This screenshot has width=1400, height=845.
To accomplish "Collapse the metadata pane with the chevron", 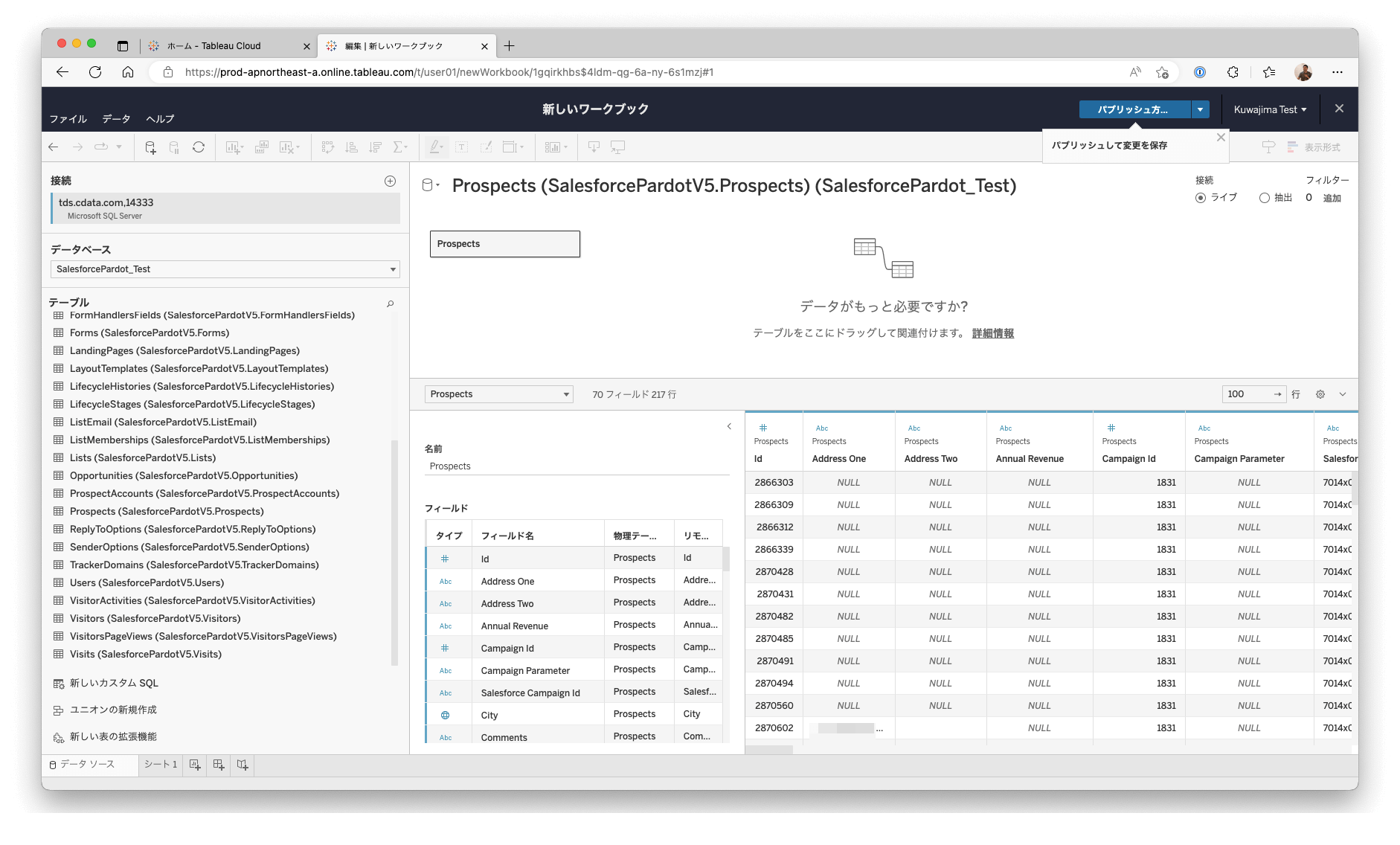I will click(729, 426).
